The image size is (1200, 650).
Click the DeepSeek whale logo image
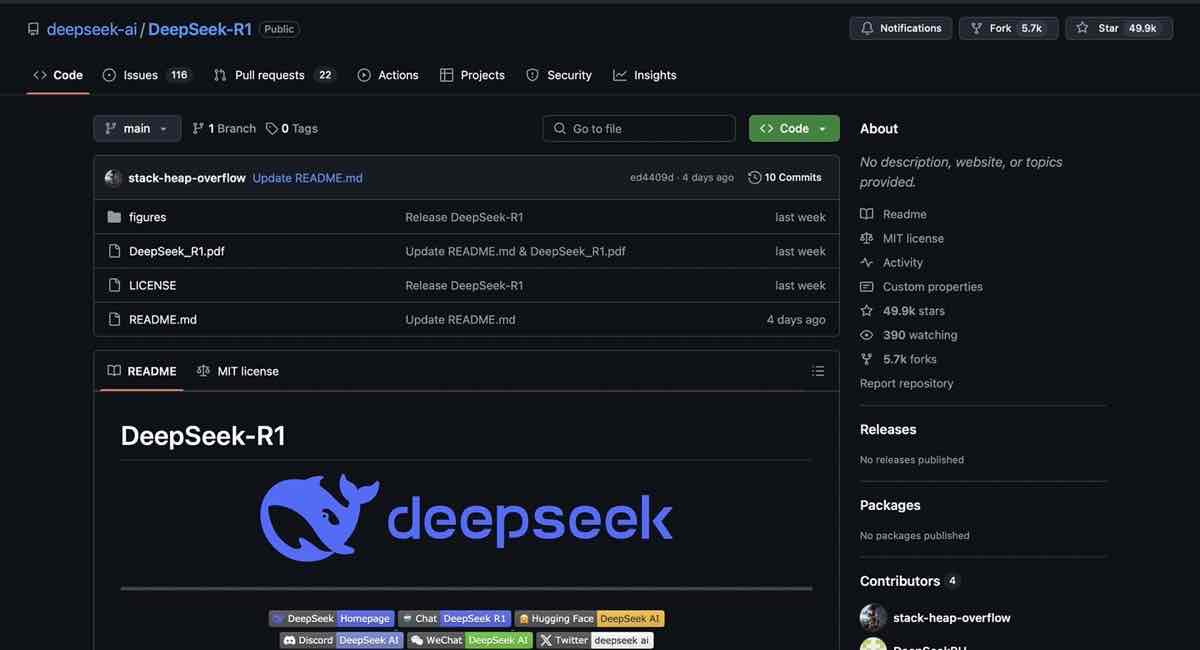[x=466, y=518]
